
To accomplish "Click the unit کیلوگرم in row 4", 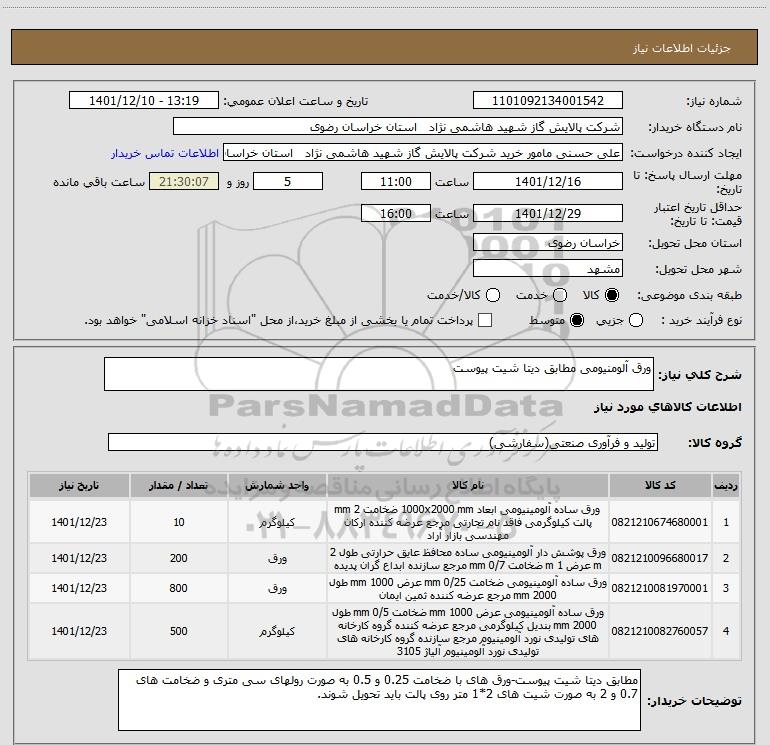I will 277,631.
